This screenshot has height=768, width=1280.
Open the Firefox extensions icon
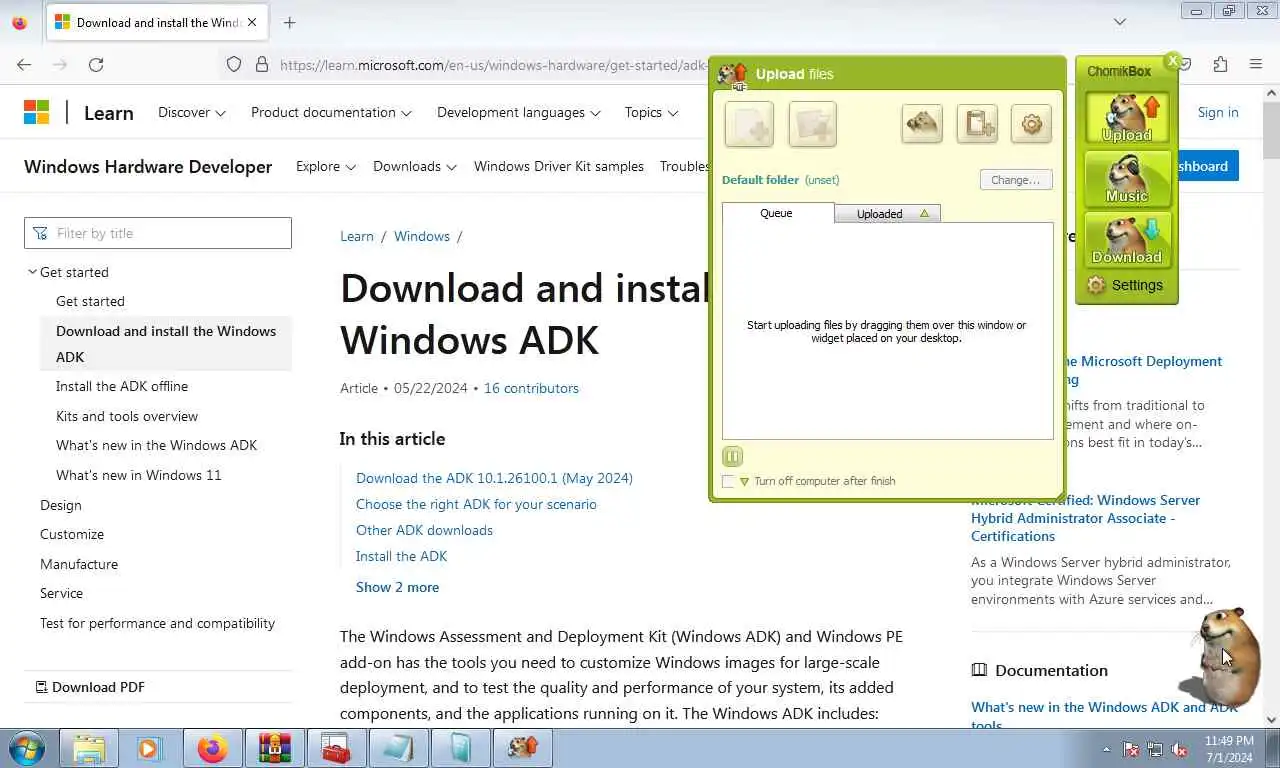(1220, 64)
